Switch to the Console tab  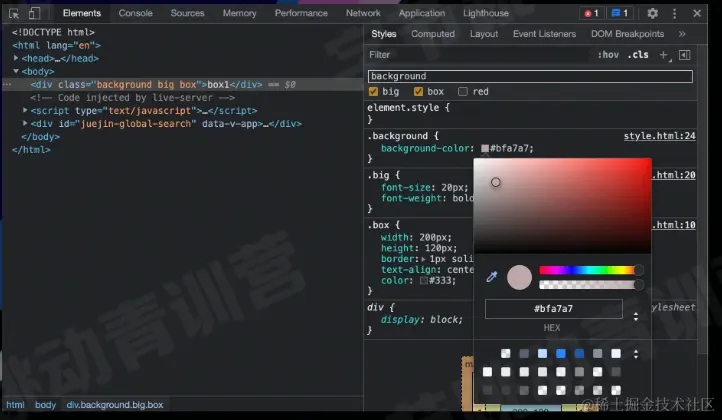pyautogui.click(x=135, y=13)
